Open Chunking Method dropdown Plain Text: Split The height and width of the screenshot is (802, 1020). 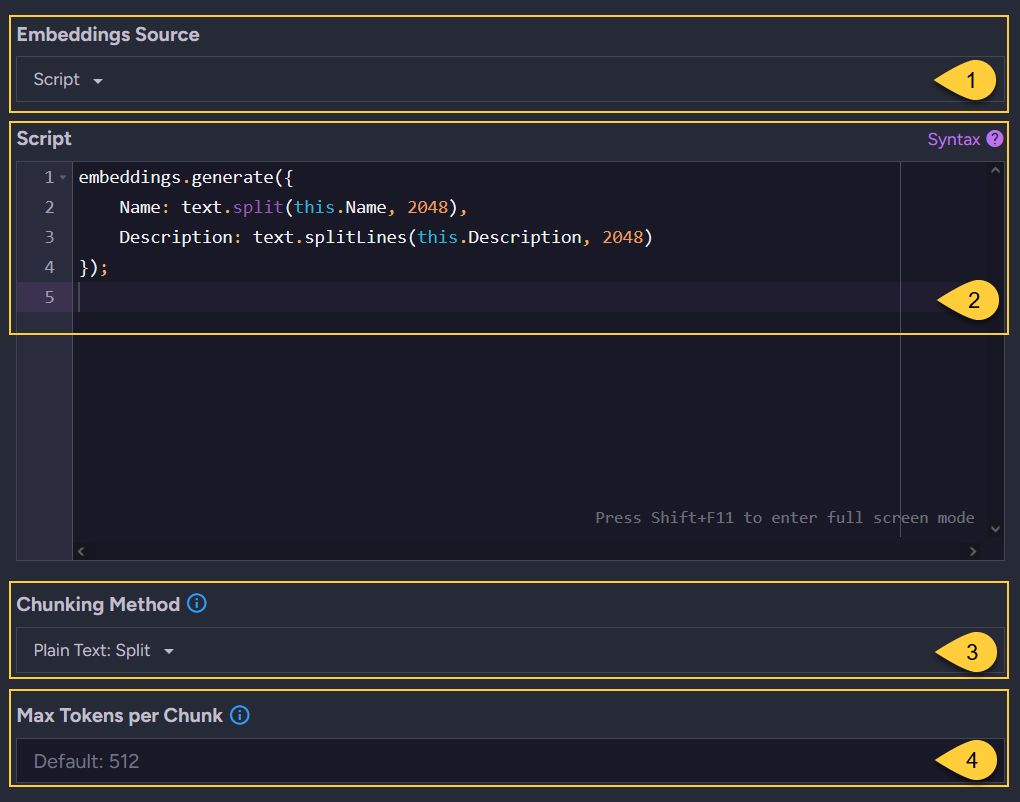click(x=510, y=650)
